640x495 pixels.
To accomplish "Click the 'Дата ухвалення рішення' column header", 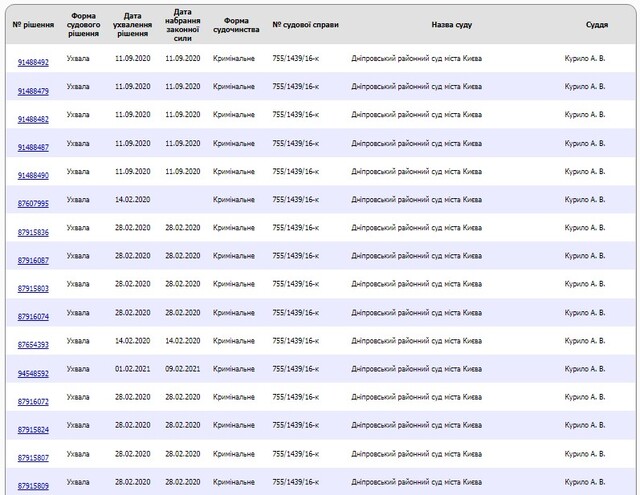I will (x=132, y=24).
